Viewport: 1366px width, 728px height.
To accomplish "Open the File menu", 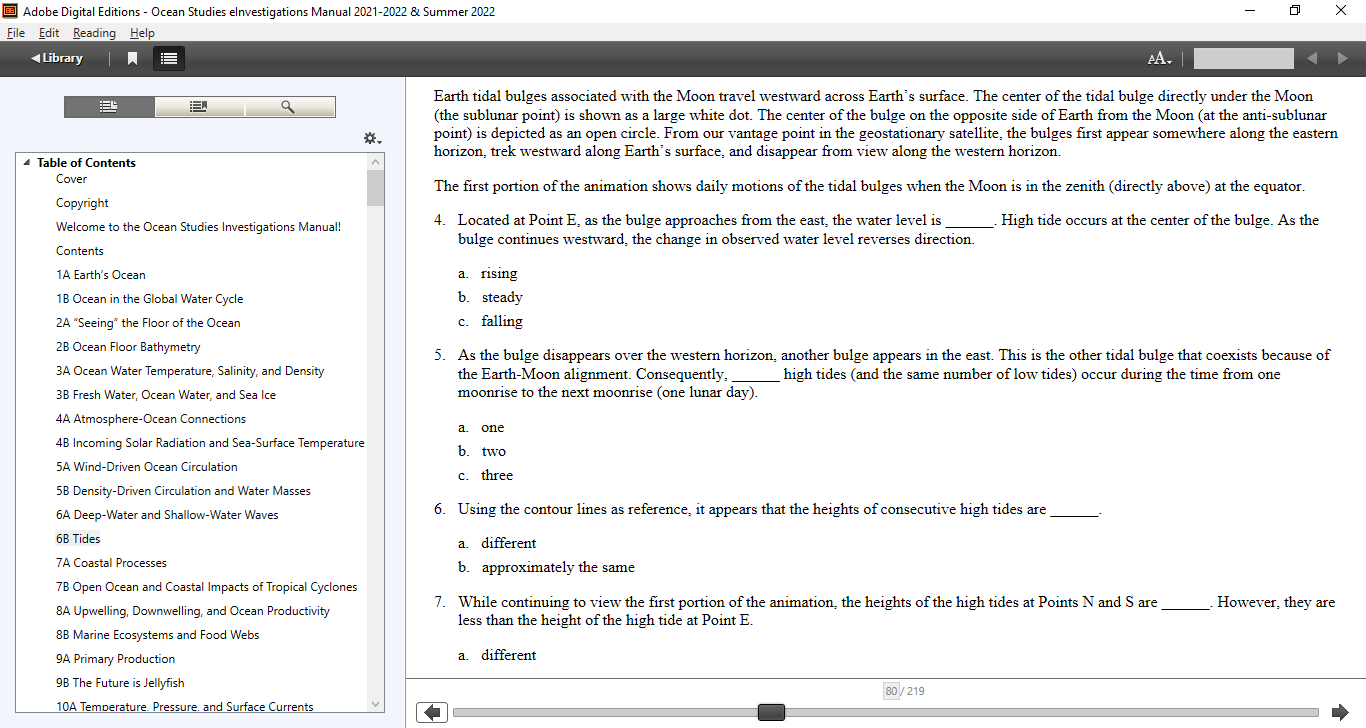I will coord(16,33).
